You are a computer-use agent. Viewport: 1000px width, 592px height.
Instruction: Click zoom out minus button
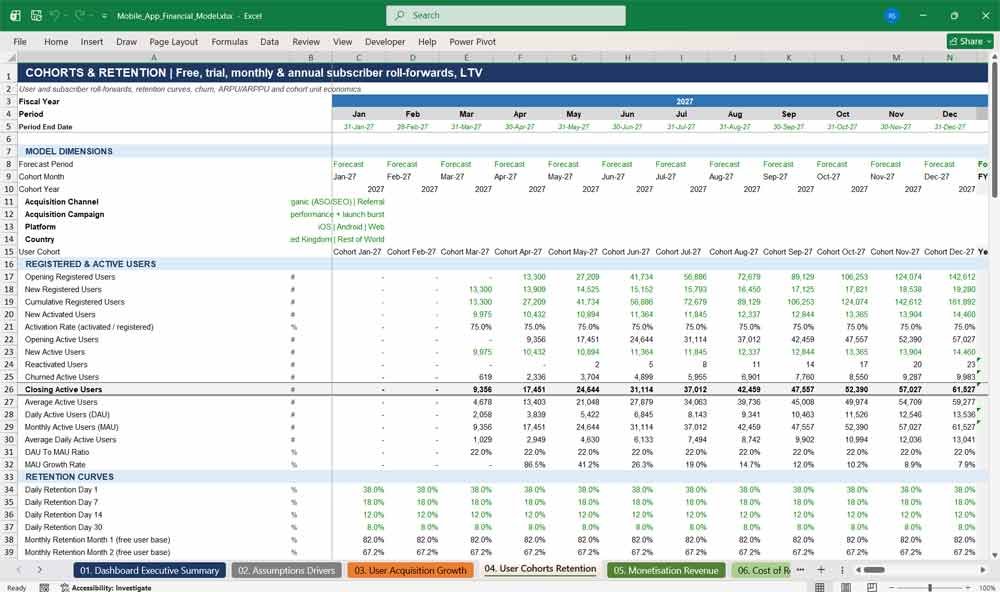pyautogui.click(x=892, y=587)
